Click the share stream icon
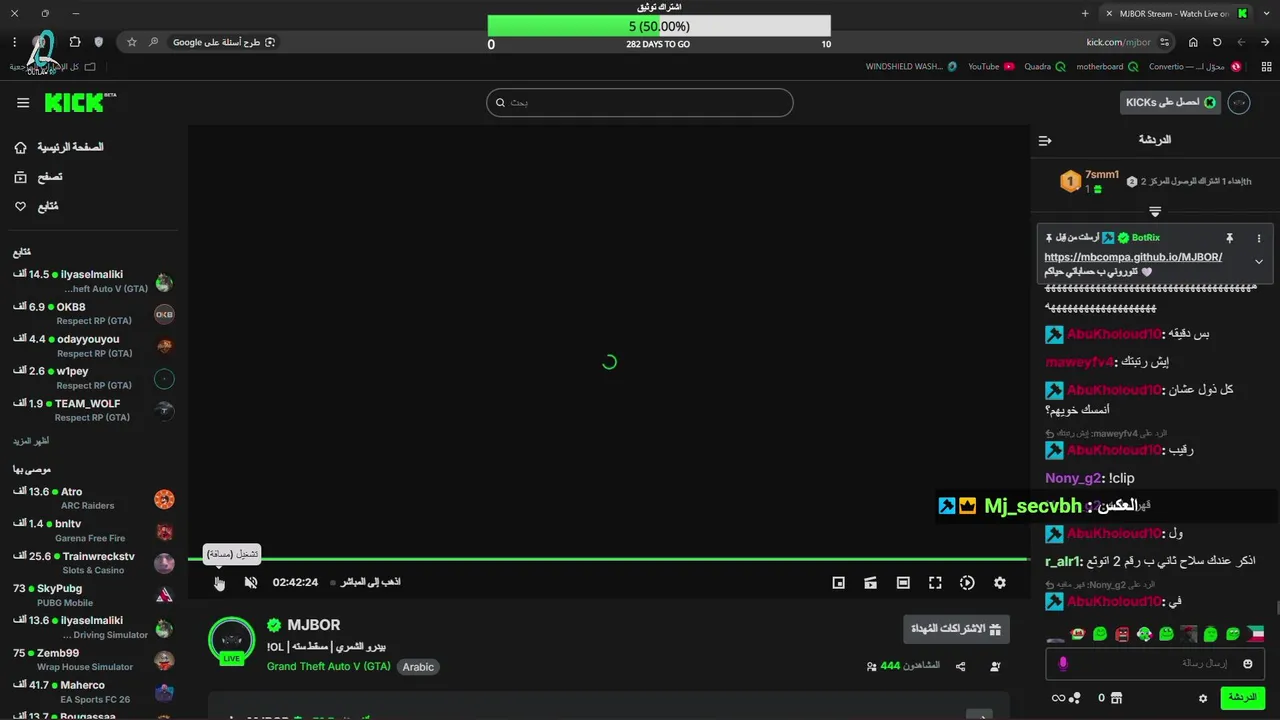 pos(961,666)
